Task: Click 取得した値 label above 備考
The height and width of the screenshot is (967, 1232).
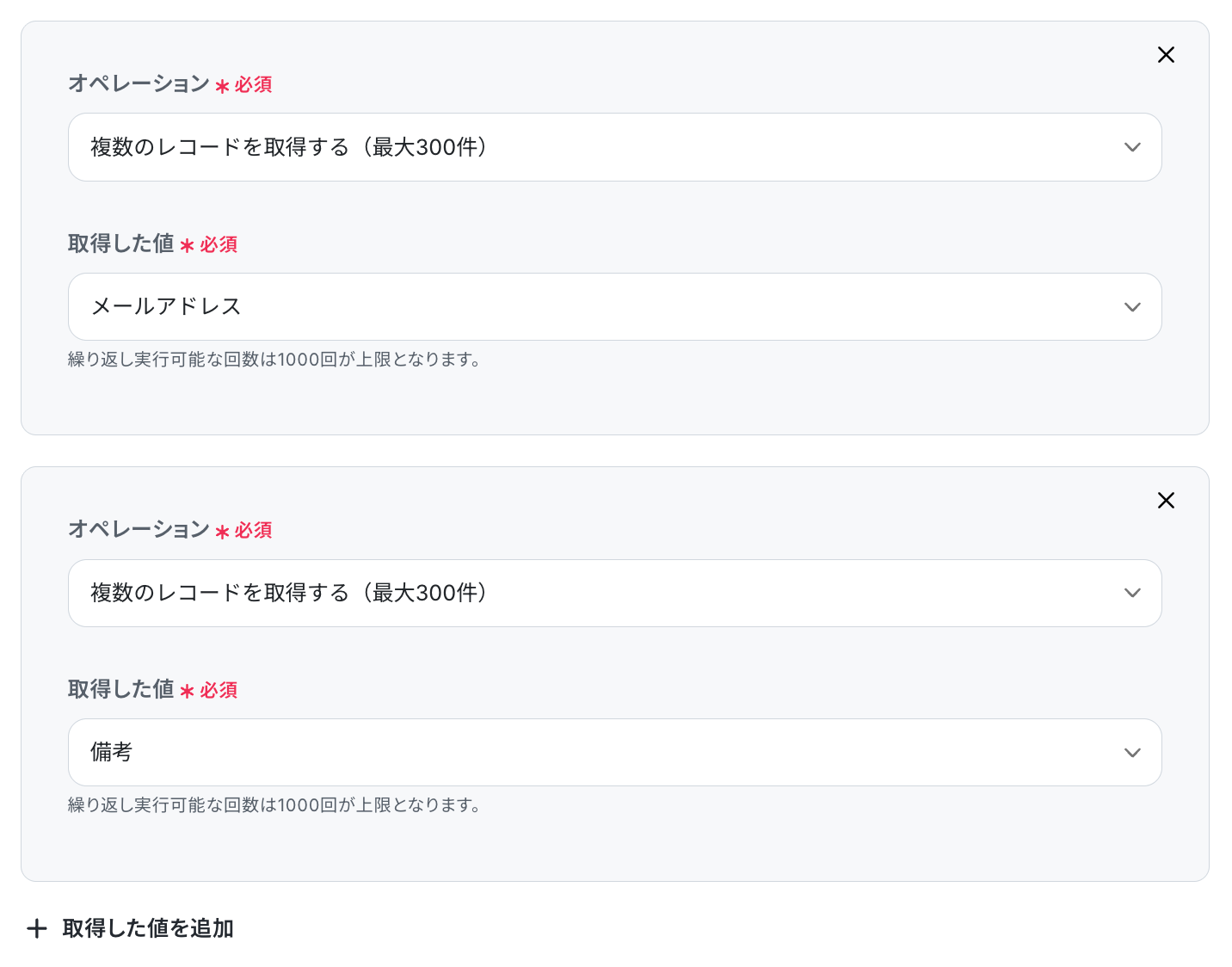Action: pos(121,689)
